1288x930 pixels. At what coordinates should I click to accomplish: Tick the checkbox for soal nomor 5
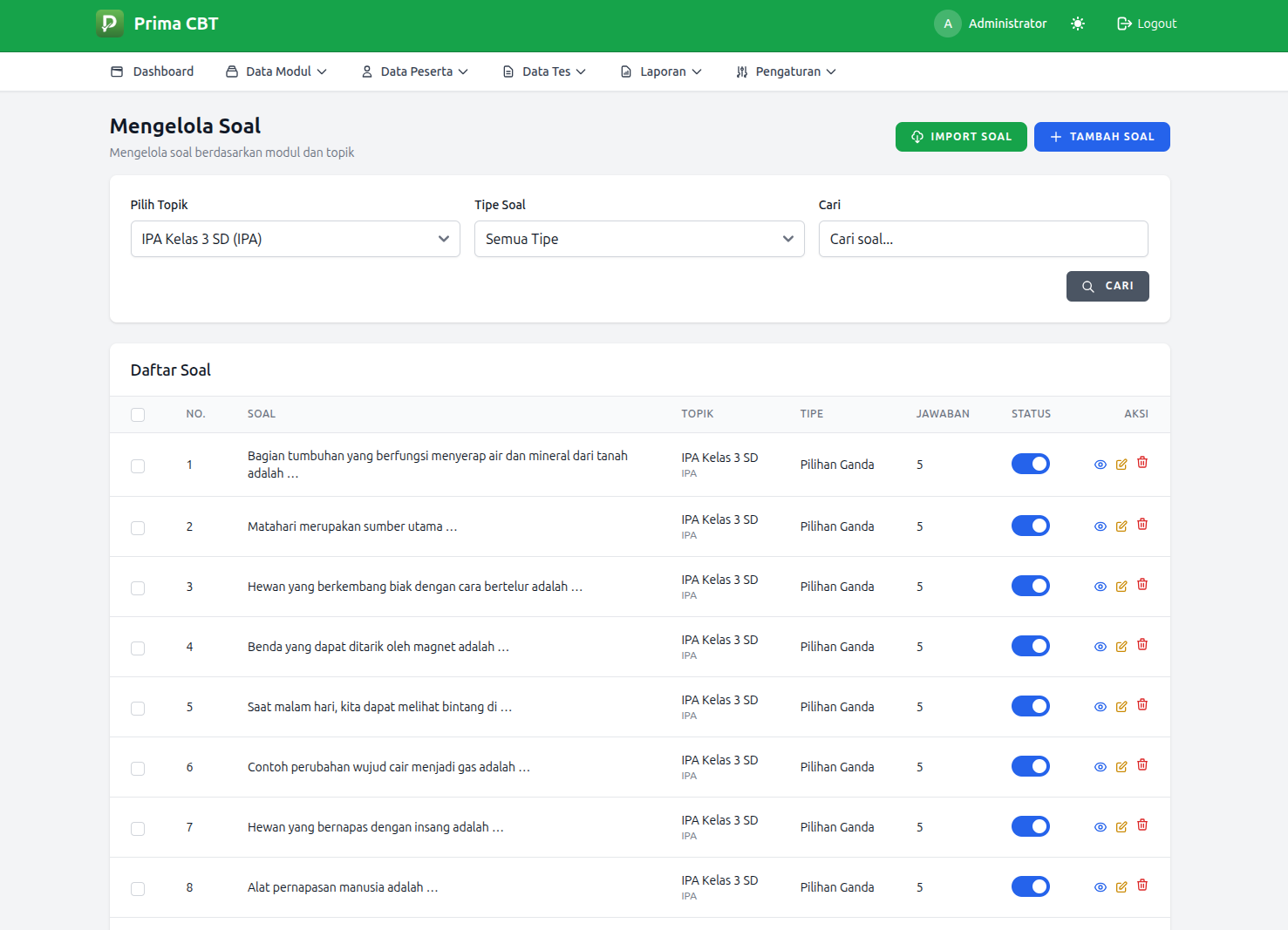137,708
